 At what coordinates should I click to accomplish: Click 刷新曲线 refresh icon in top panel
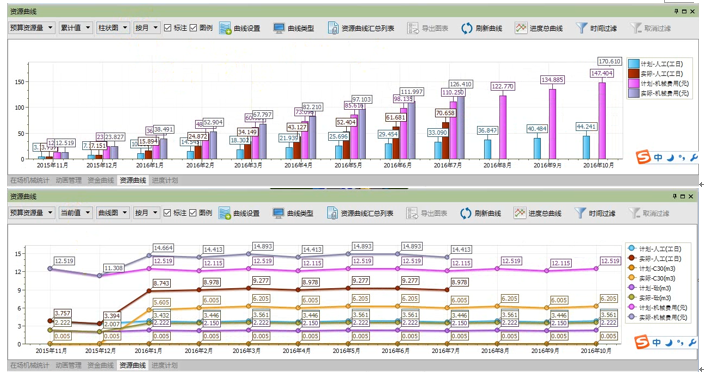(467, 28)
